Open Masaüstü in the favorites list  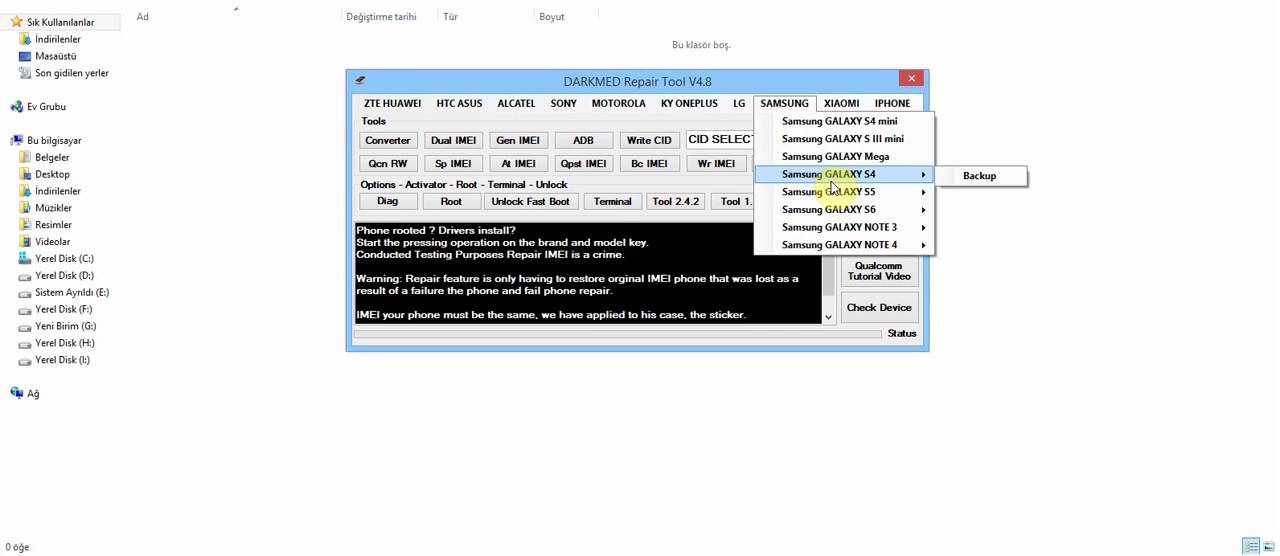point(55,56)
